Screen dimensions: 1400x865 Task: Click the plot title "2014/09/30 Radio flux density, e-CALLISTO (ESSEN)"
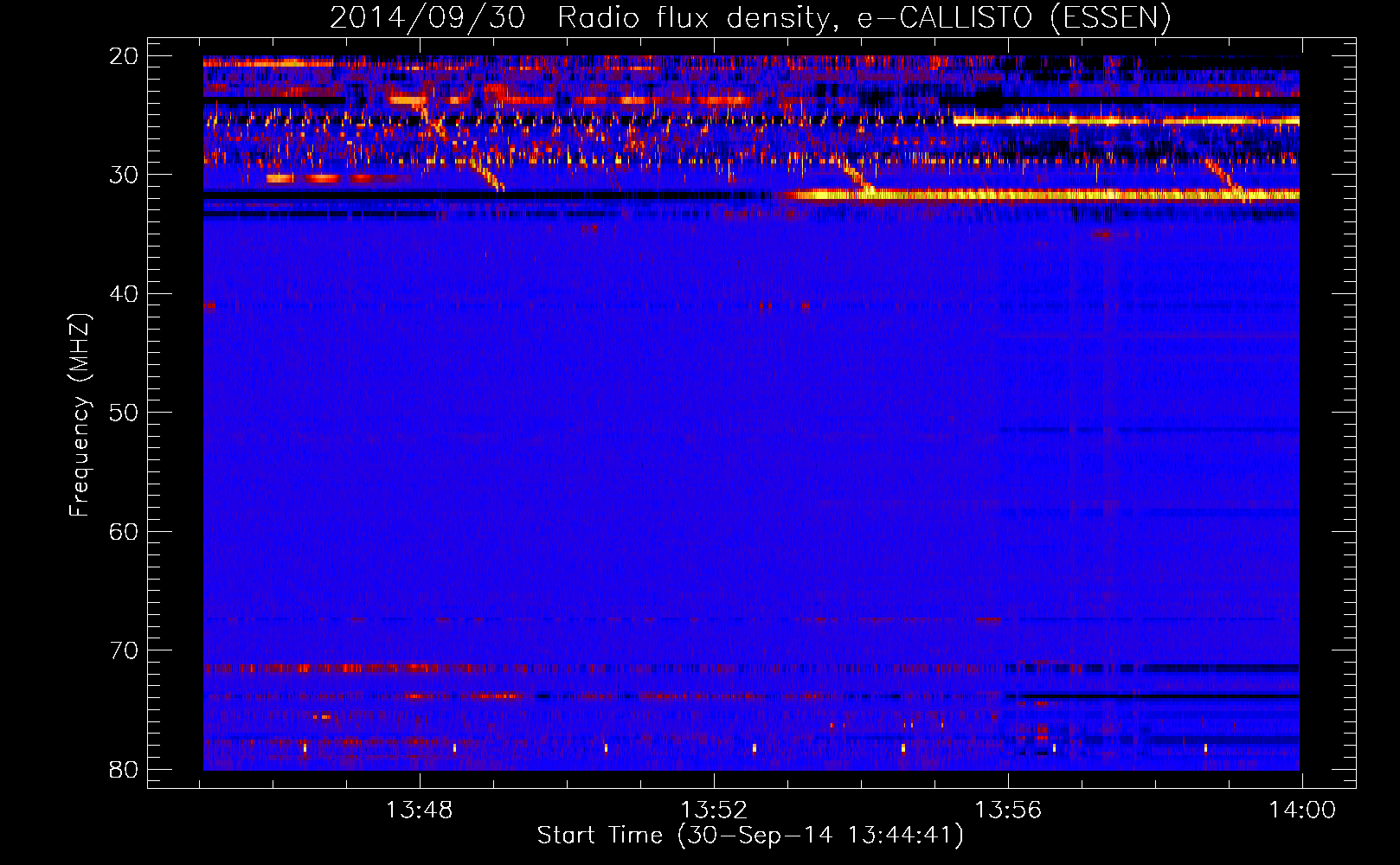[x=751, y=17]
